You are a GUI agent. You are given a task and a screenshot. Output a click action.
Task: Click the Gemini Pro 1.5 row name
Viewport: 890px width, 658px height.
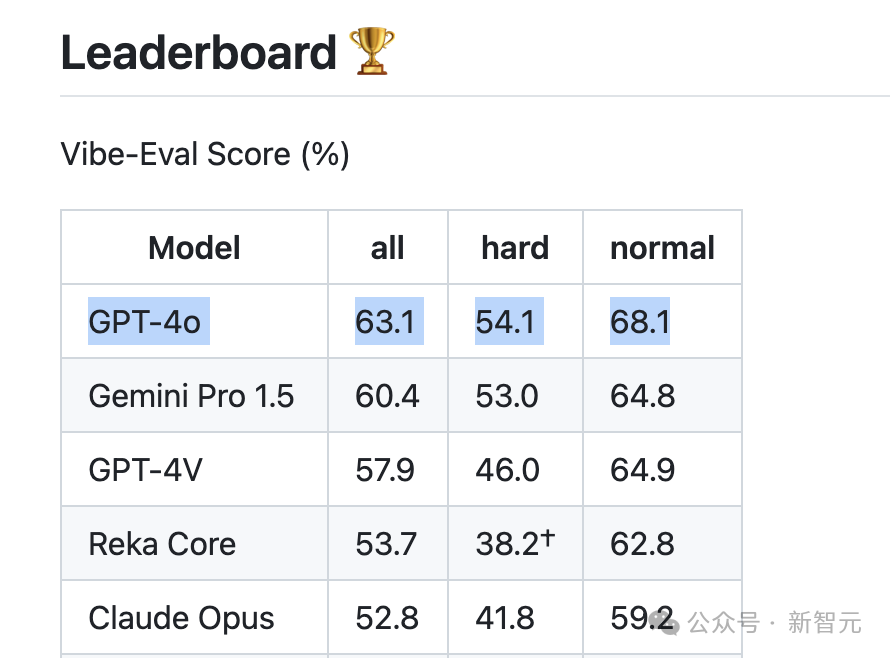tap(191, 396)
